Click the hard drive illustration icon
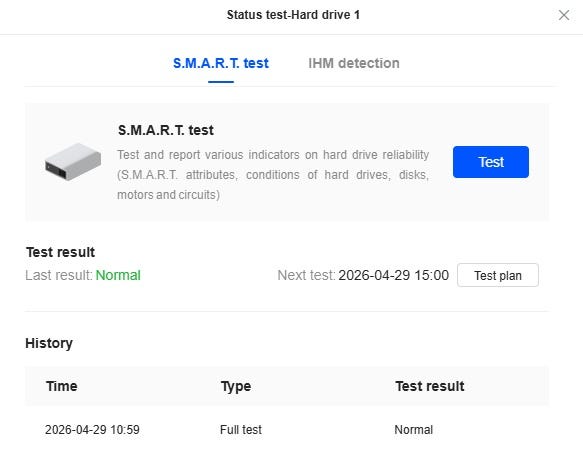Viewport: 583px width, 470px height. pos(73,161)
